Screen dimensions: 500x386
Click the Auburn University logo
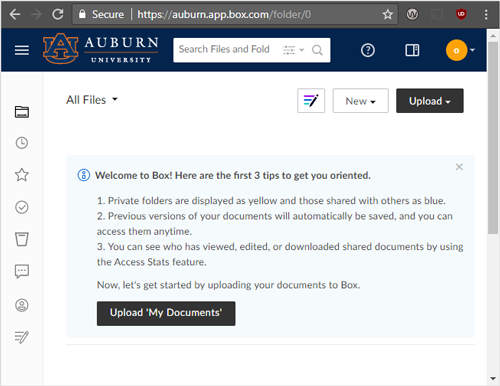pos(100,49)
